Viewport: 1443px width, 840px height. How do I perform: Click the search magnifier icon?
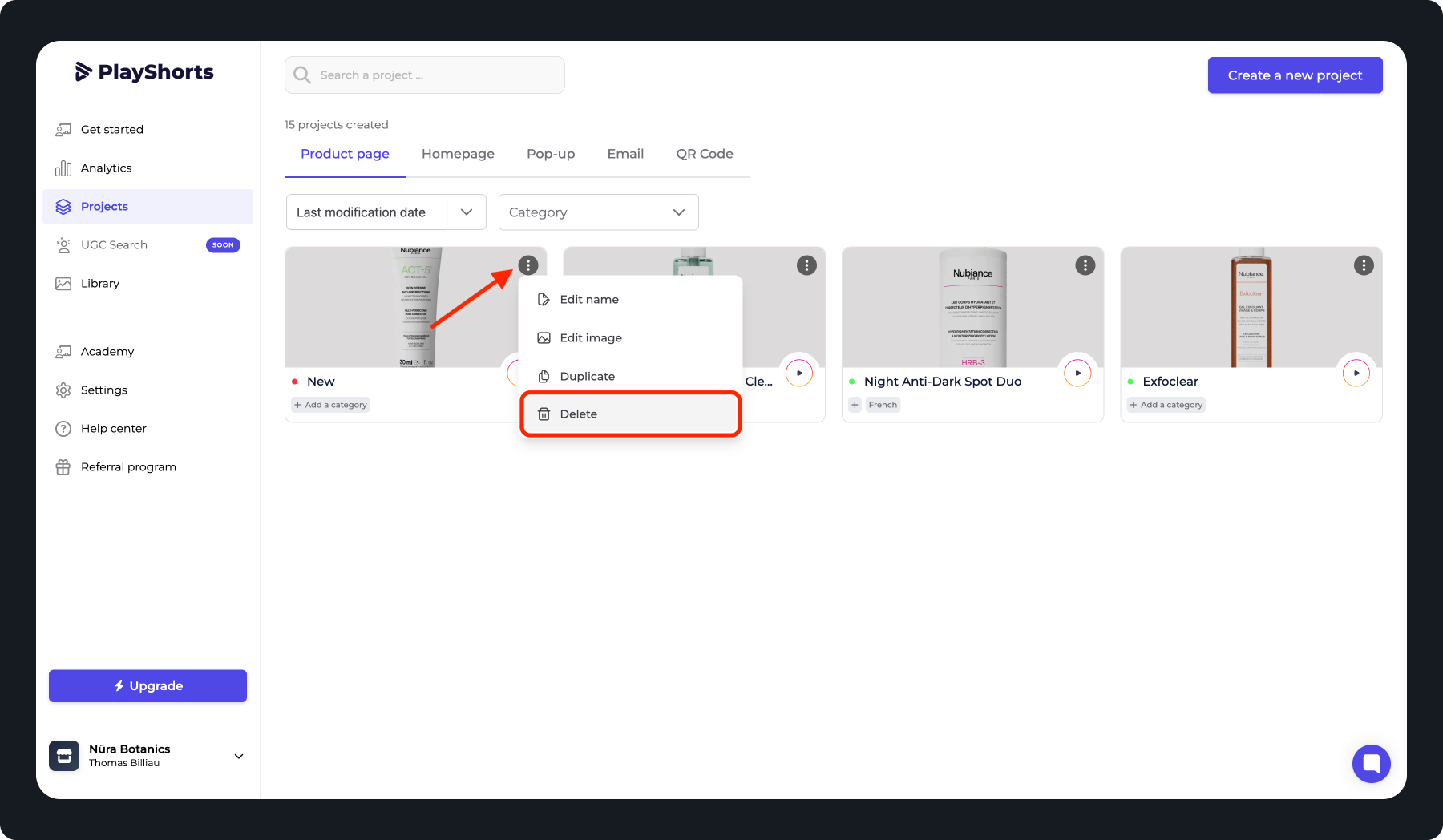302,75
